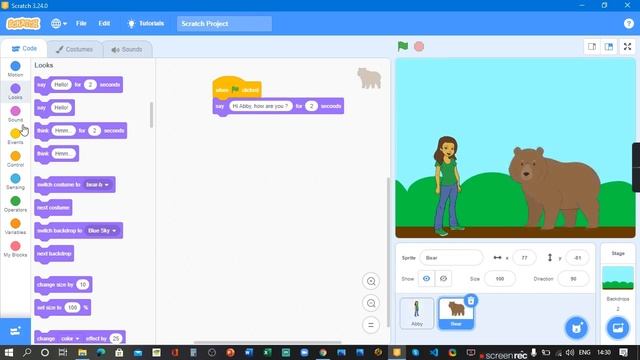640x360 pixels.
Task: Open the help question mark icon
Action: 629,24
